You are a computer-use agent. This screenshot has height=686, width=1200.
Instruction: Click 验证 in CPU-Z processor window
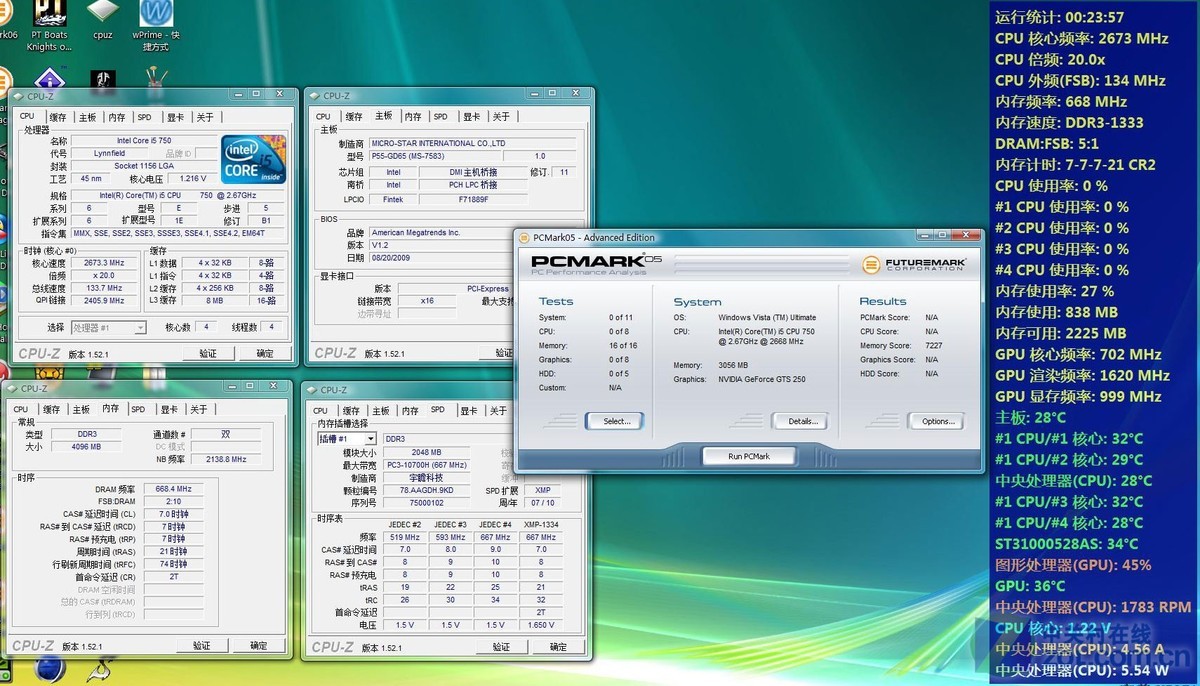208,353
